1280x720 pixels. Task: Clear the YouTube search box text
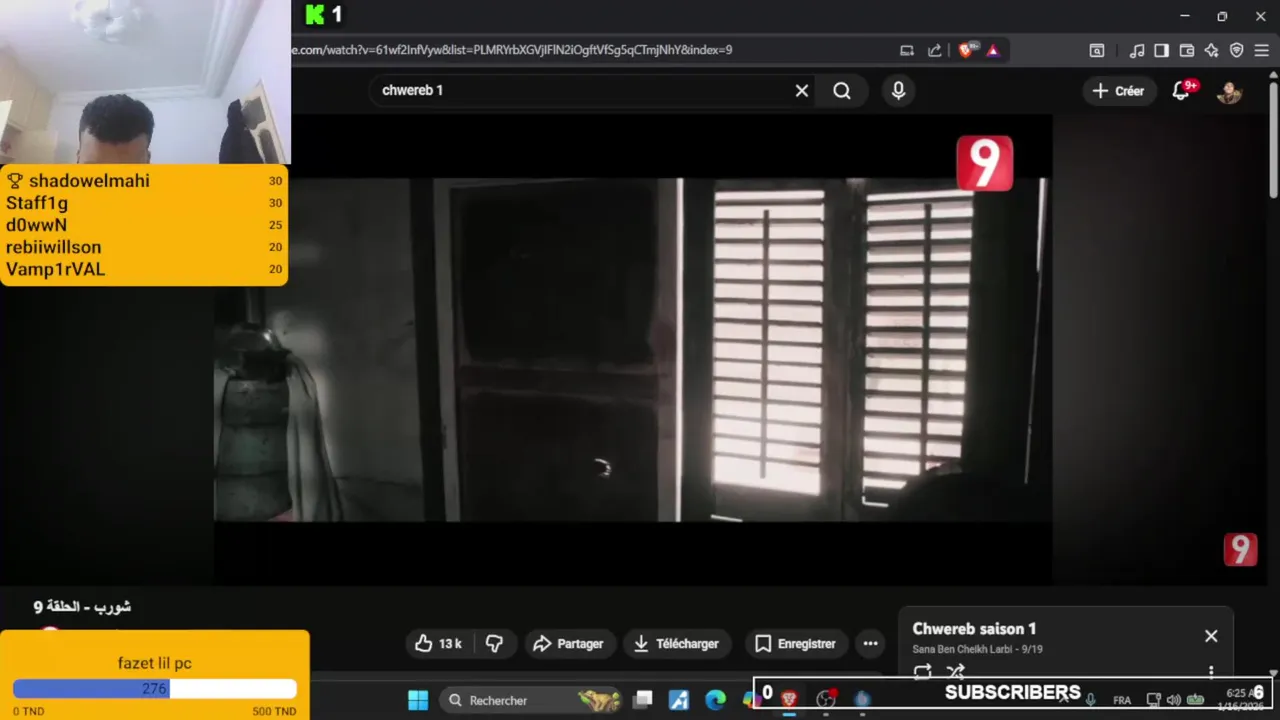tap(802, 91)
